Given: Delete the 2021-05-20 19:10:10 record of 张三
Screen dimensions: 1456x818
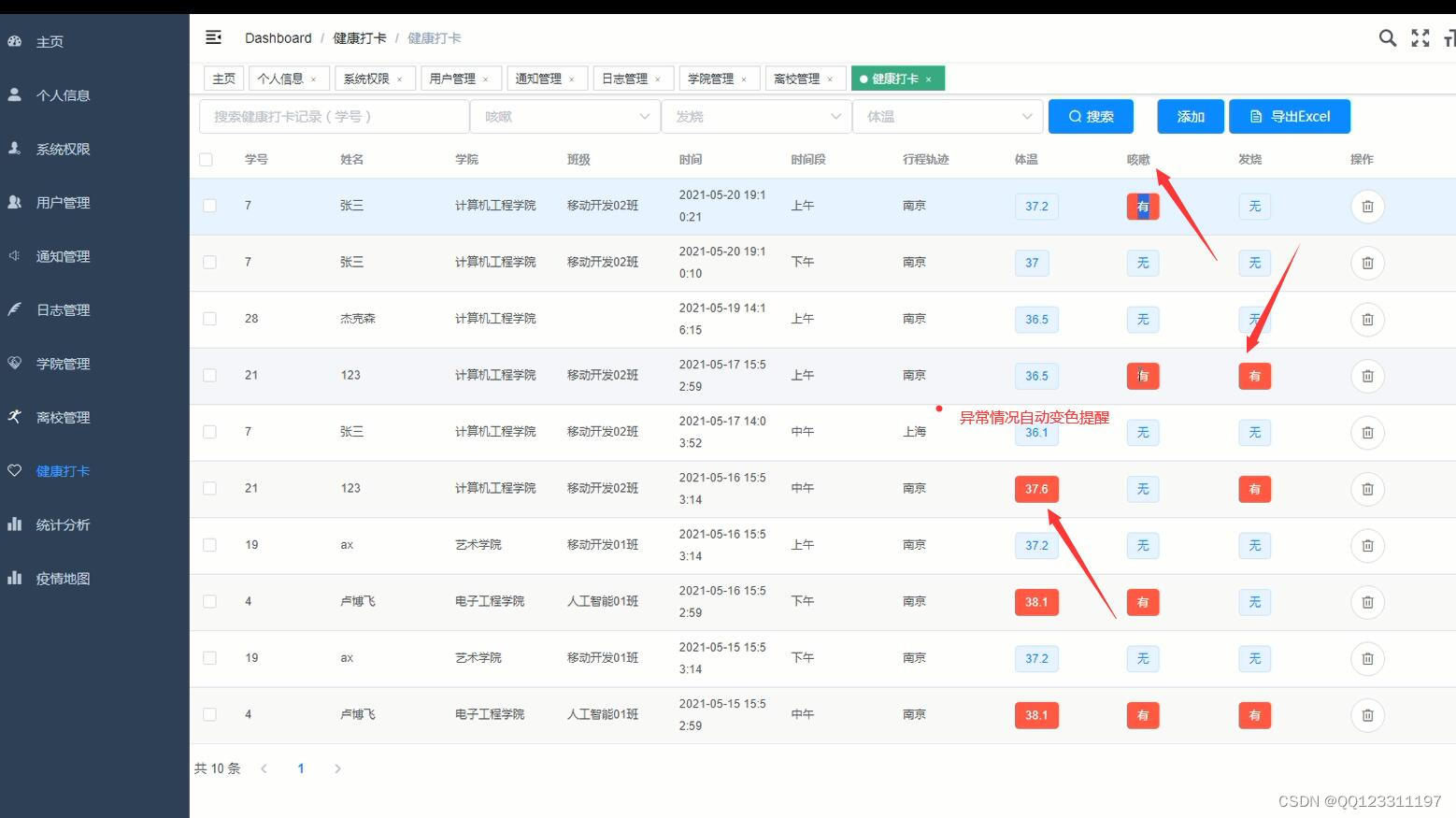Looking at the screenshot, I should click(x=1367, y=263).
